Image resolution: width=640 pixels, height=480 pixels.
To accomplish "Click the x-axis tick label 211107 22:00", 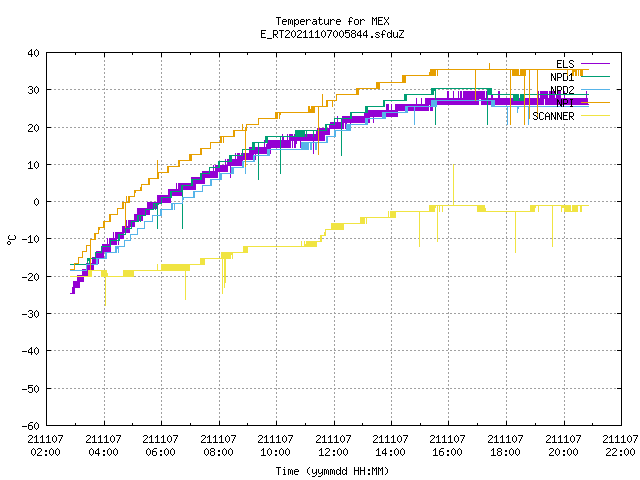I will 620,446.
